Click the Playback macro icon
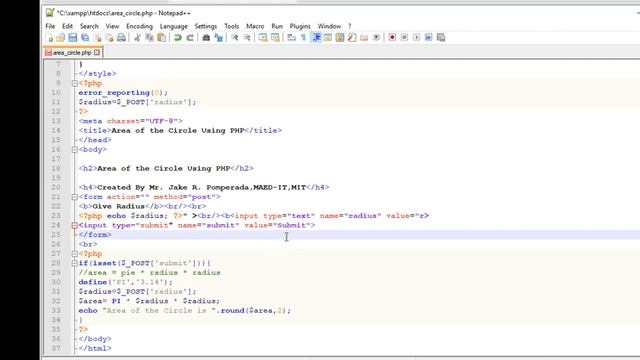 click(x=416, y=38)
